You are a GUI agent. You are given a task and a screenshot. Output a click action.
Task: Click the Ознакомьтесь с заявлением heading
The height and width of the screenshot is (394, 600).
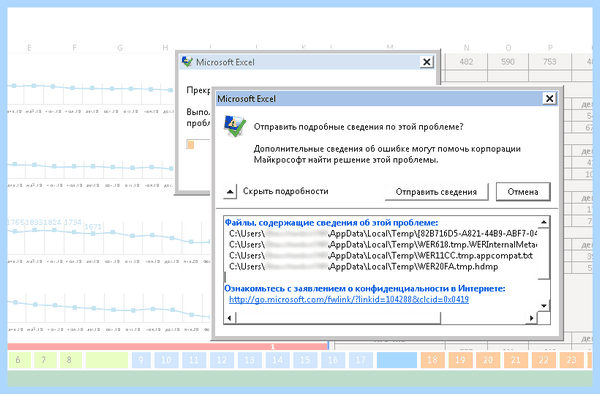pyautogui.click(x=365, y=288)
